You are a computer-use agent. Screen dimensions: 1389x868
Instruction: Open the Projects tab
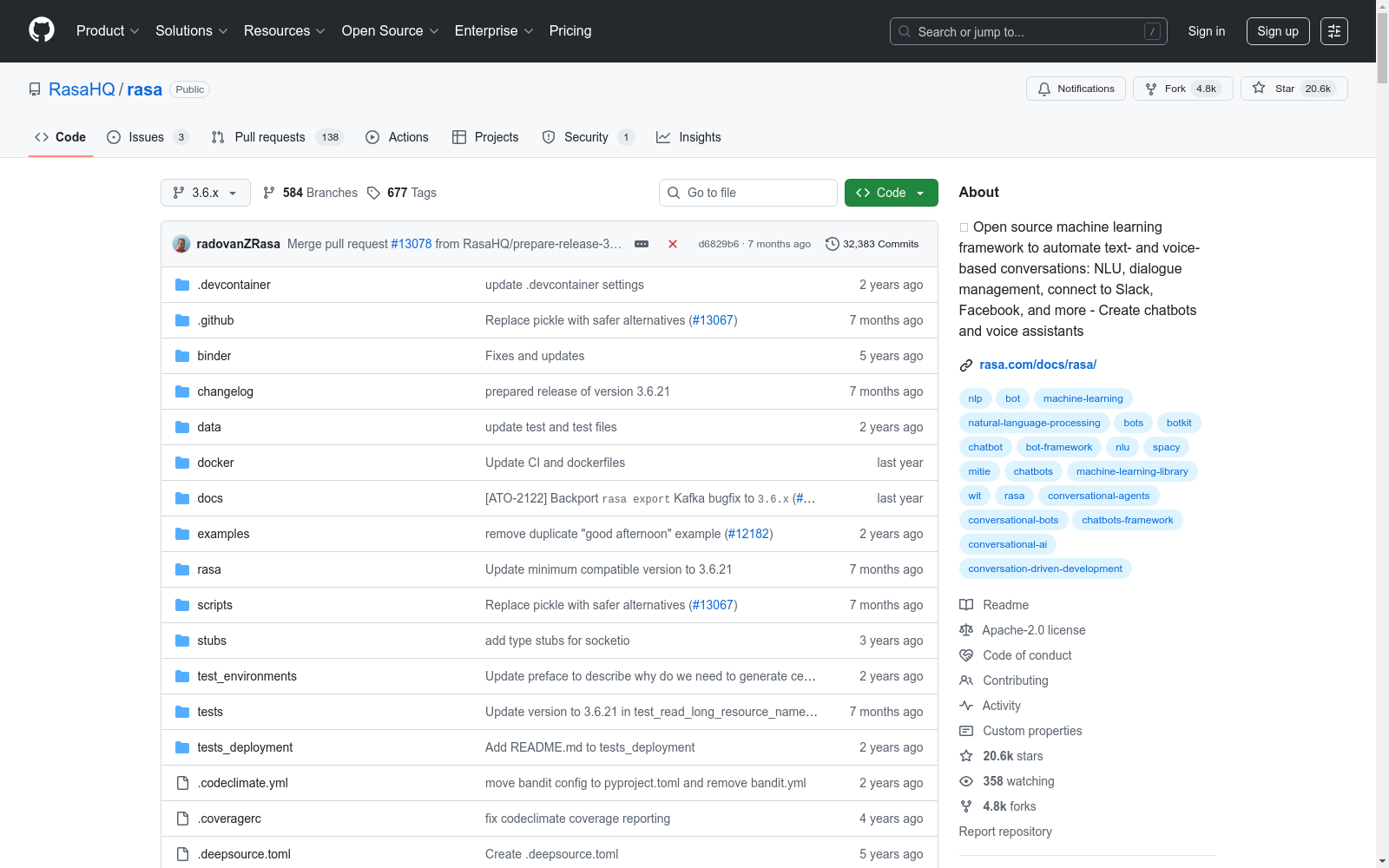(485, 137)
